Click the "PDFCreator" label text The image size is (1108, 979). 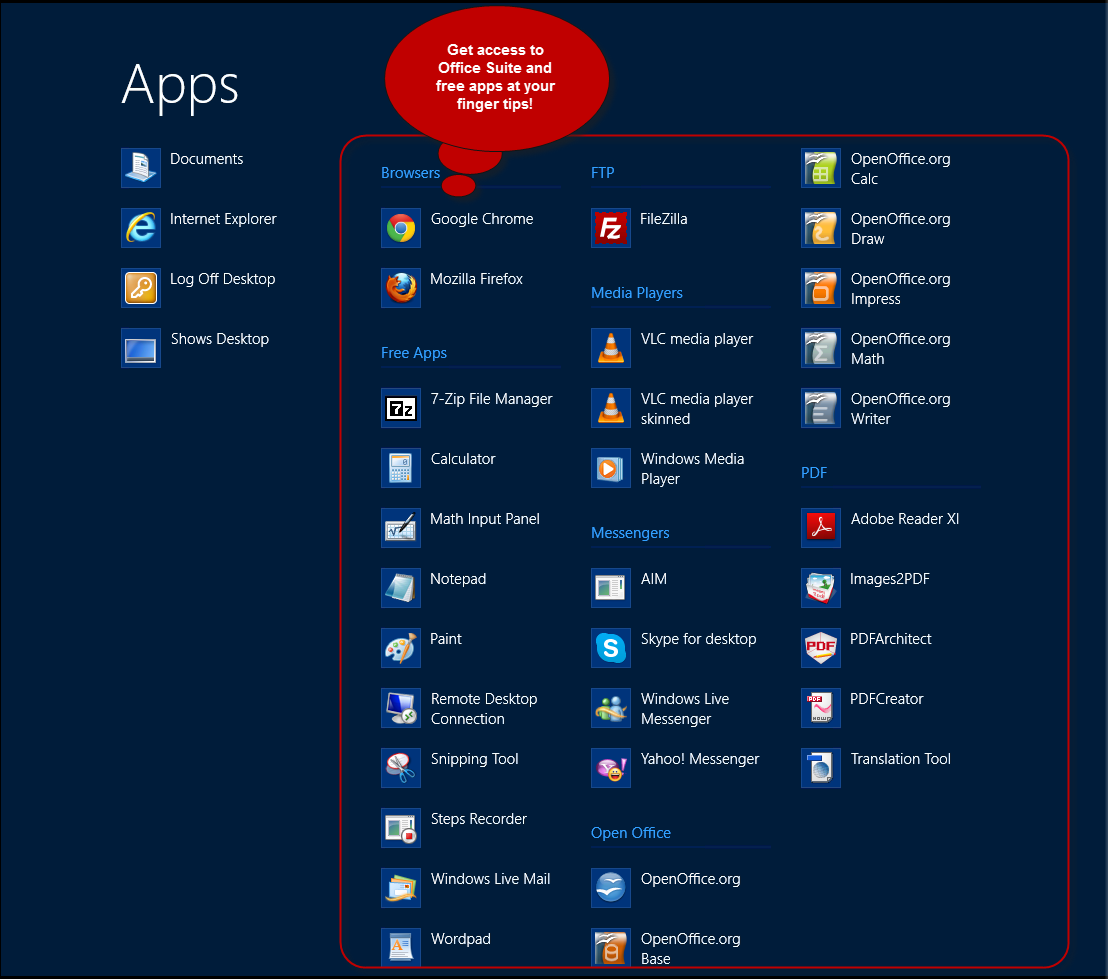point(886,699)
